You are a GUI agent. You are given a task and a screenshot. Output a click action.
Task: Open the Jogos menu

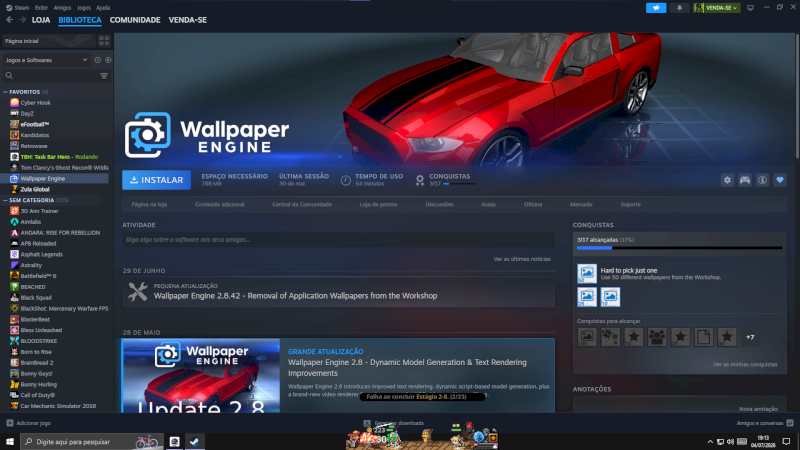pos(84,8)
